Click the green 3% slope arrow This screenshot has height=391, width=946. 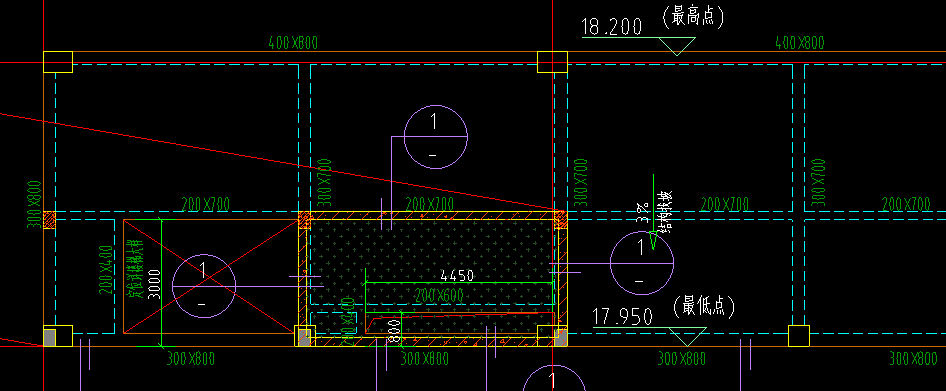(x=653, y=212)
